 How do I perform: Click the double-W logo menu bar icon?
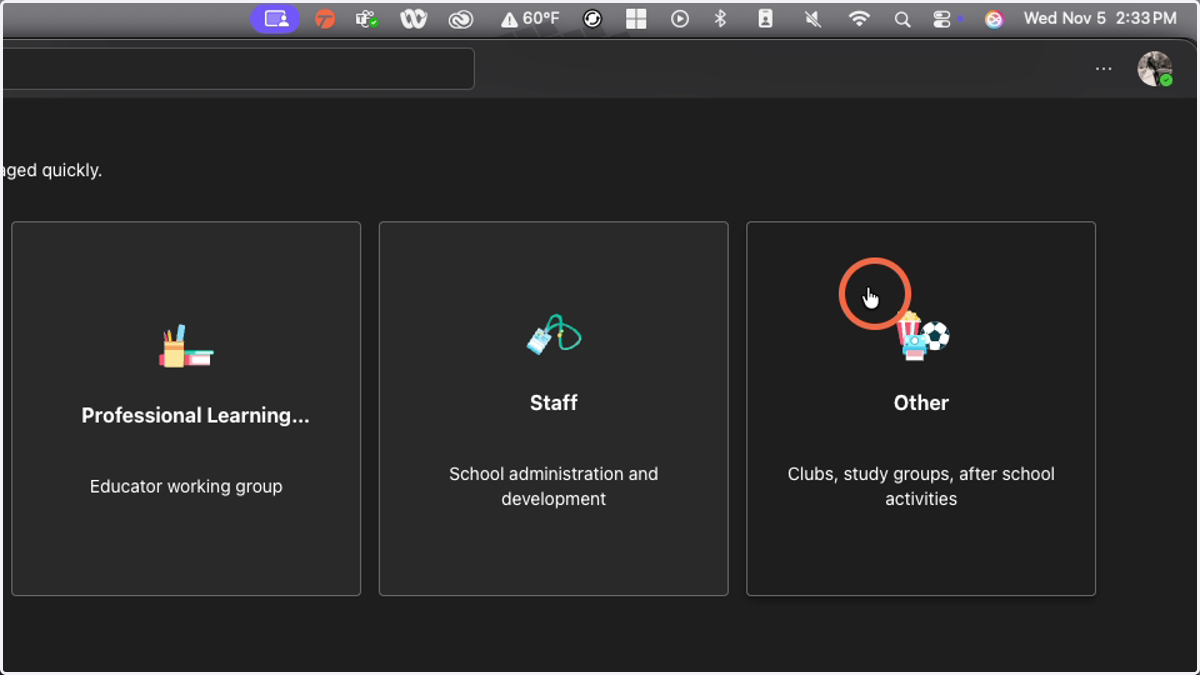(x=413, y=19)
